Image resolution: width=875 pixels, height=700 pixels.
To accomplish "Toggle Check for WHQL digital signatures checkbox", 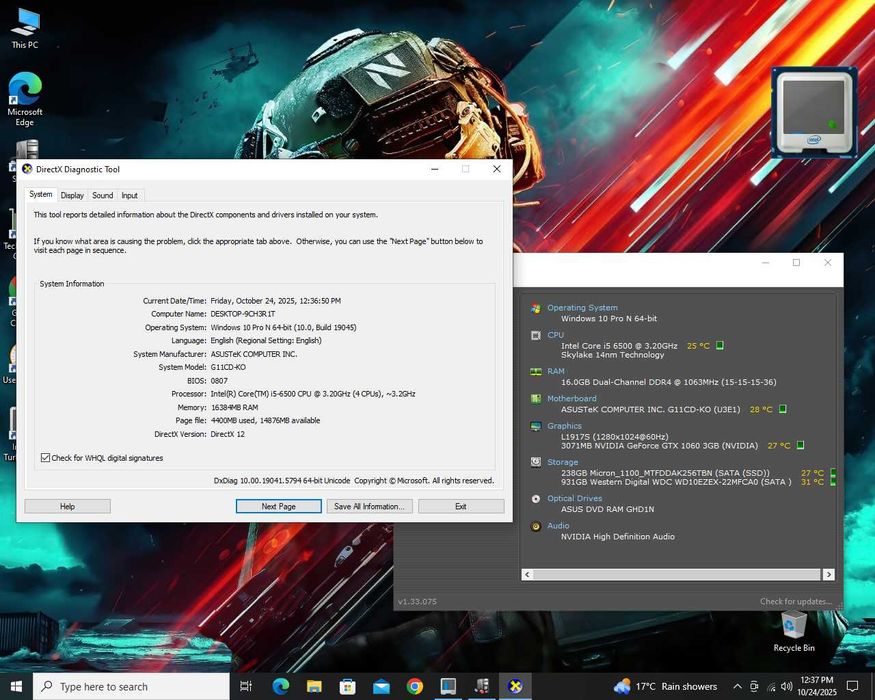I will (x=45, y=458).
